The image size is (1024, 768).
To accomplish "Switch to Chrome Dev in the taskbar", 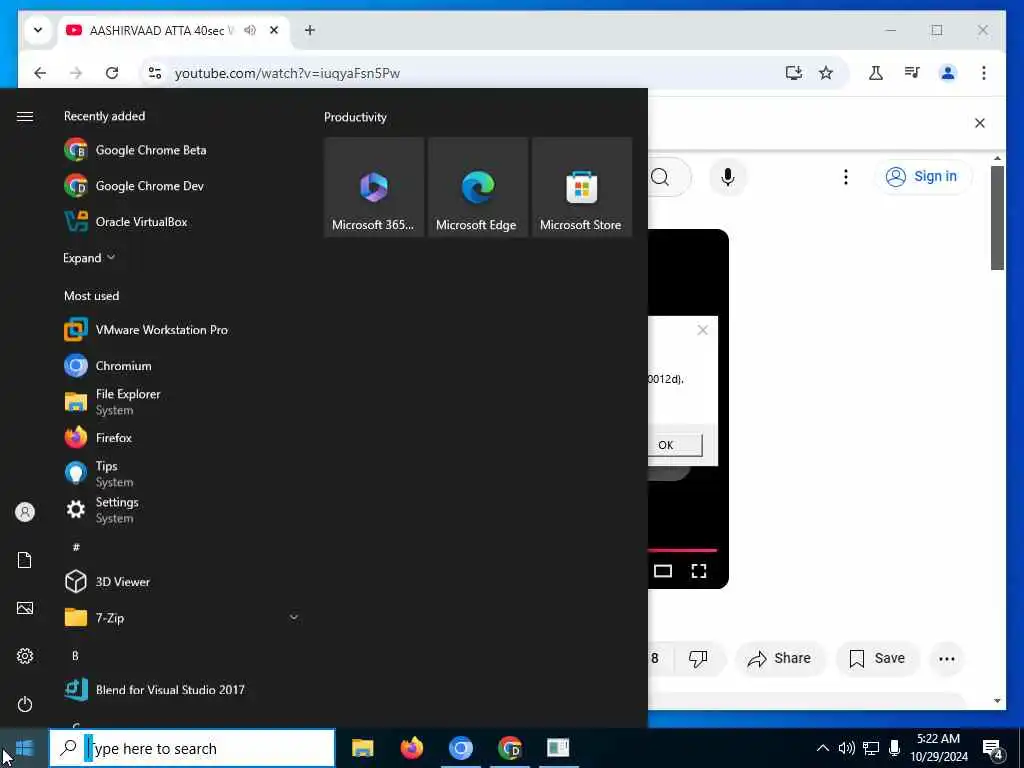I will tap(509, 748).
